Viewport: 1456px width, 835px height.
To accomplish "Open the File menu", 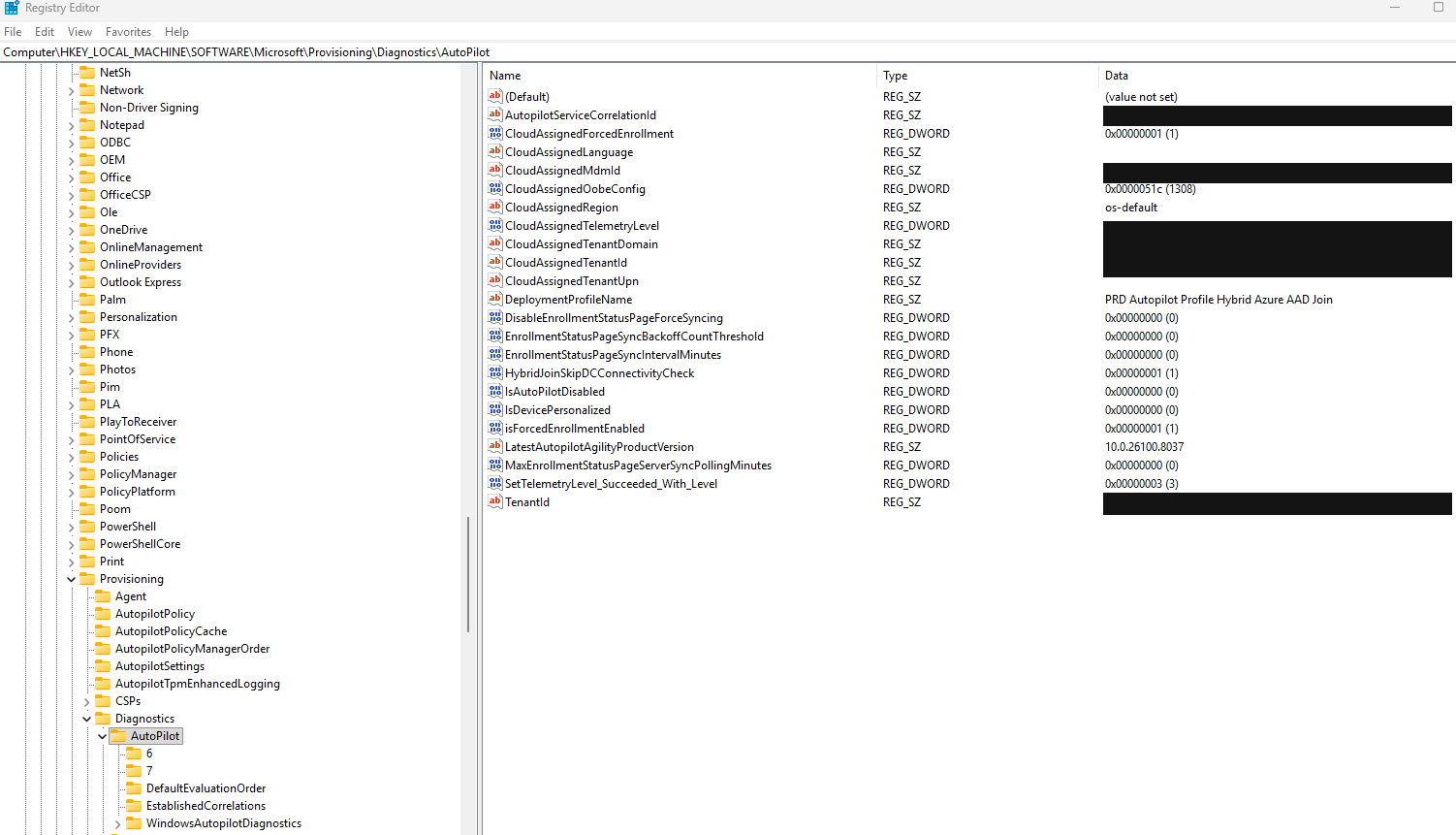I will (x=13, y=32).
